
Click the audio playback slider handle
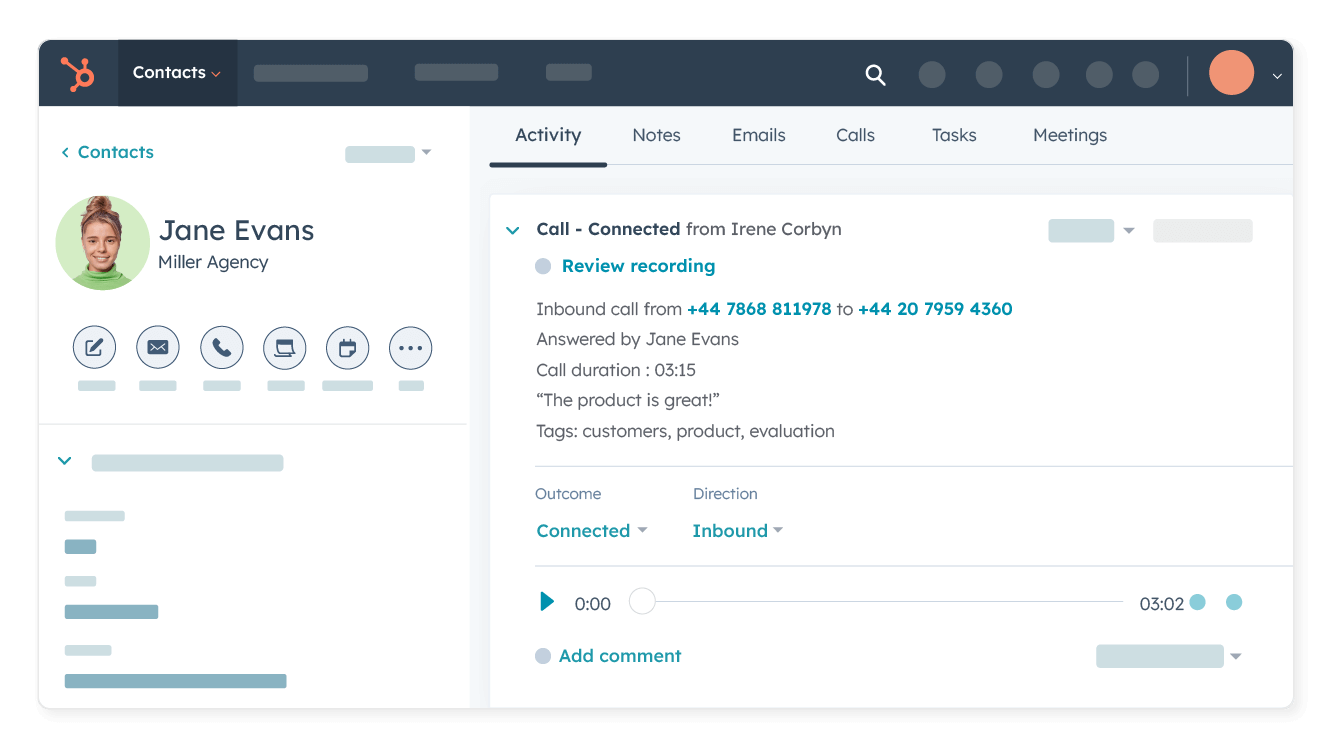[x=642, y=602]
